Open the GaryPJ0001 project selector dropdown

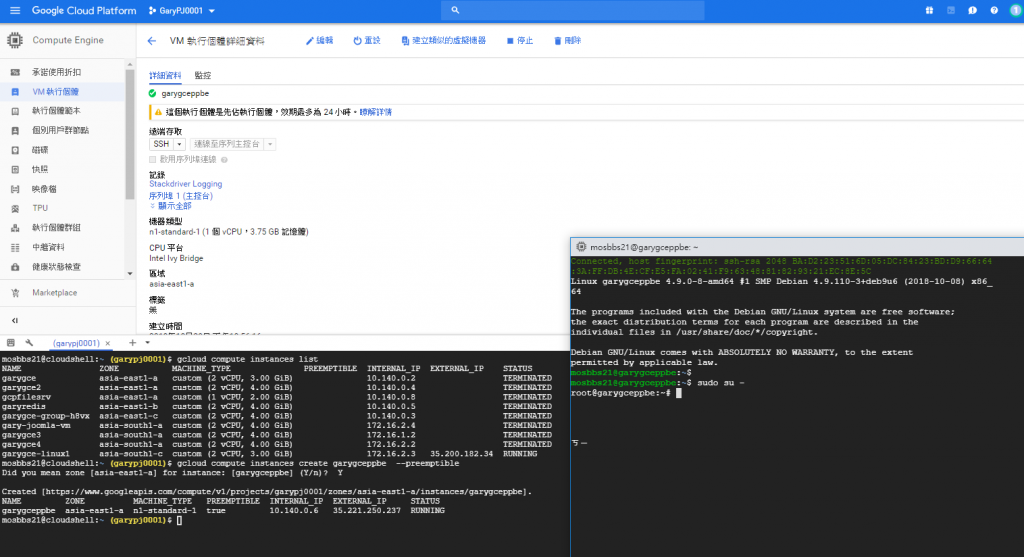(x=182, y=10)
